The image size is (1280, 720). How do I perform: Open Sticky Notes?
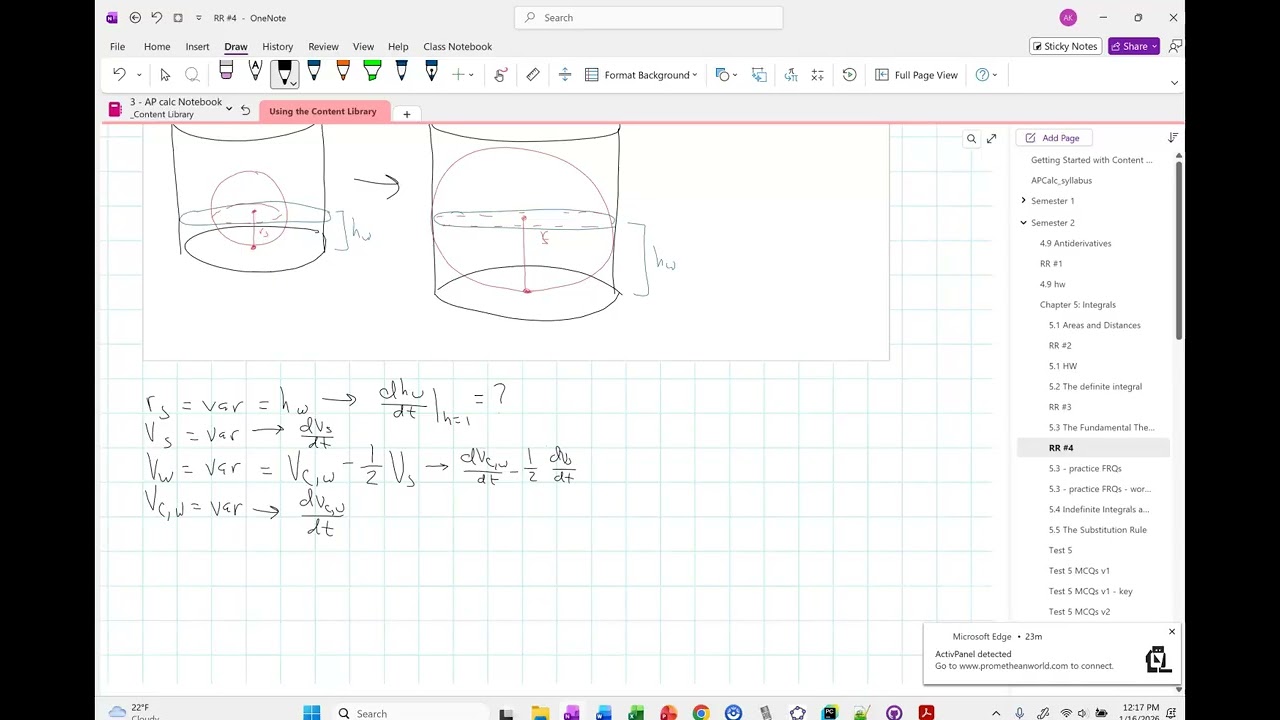(1064, 46)
